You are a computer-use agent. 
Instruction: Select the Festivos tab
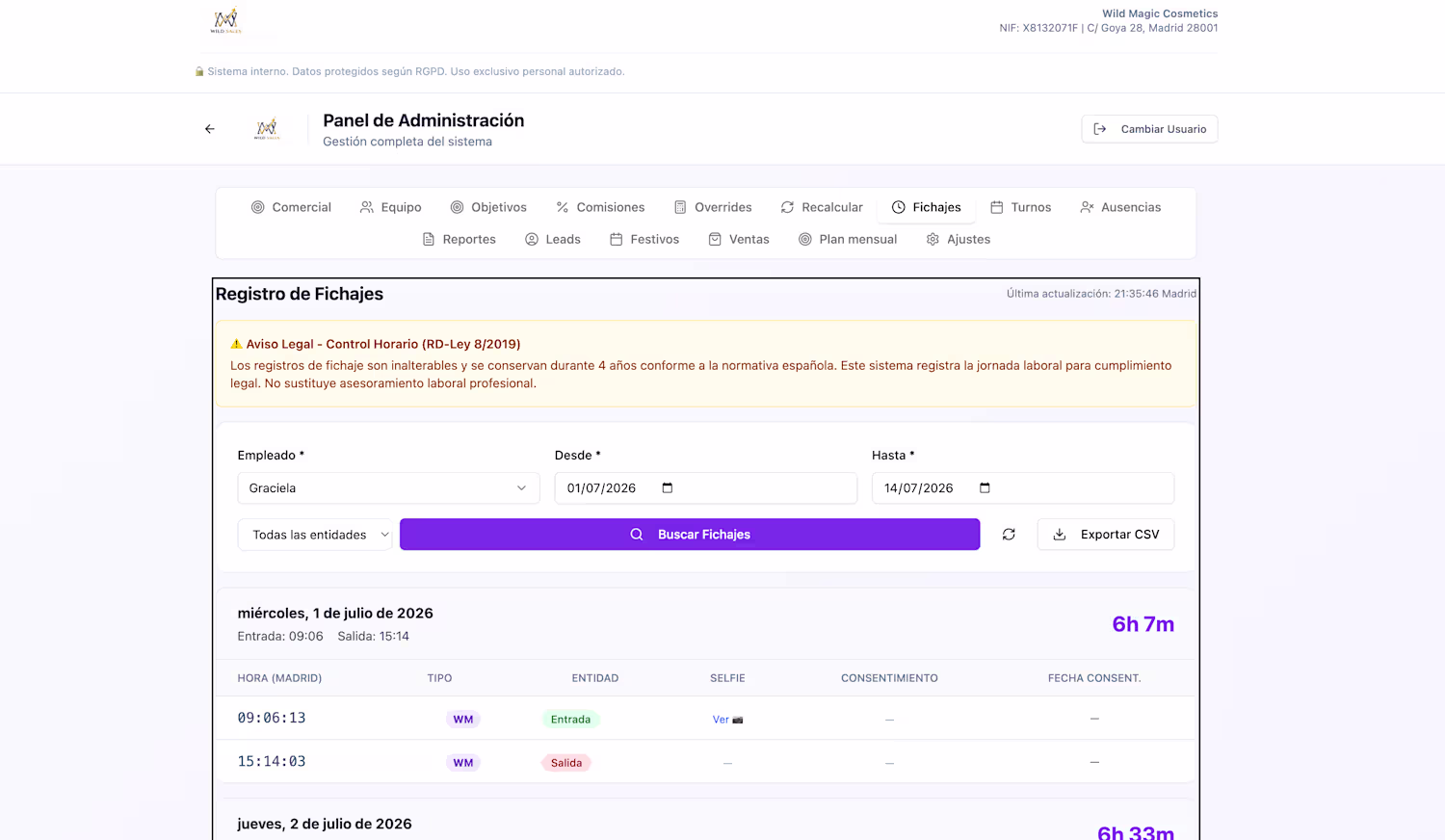644,239
